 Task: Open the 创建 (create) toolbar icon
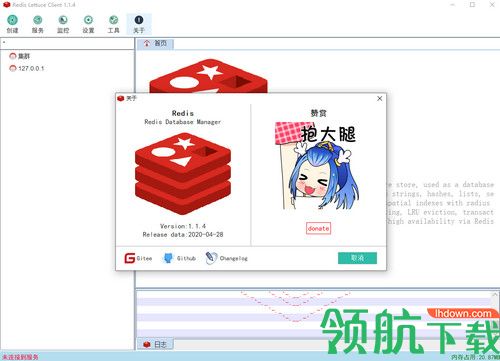(x=12, y=24)
